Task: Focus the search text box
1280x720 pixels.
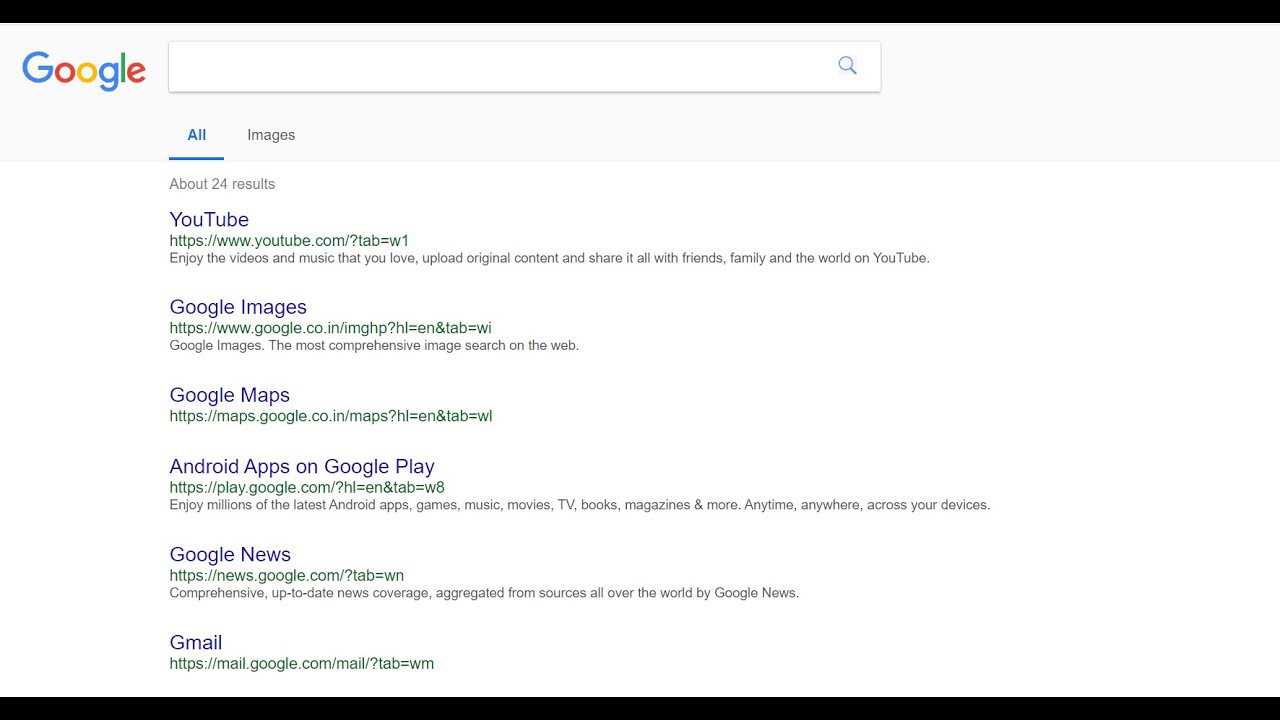Action: [x=500, y=66]
